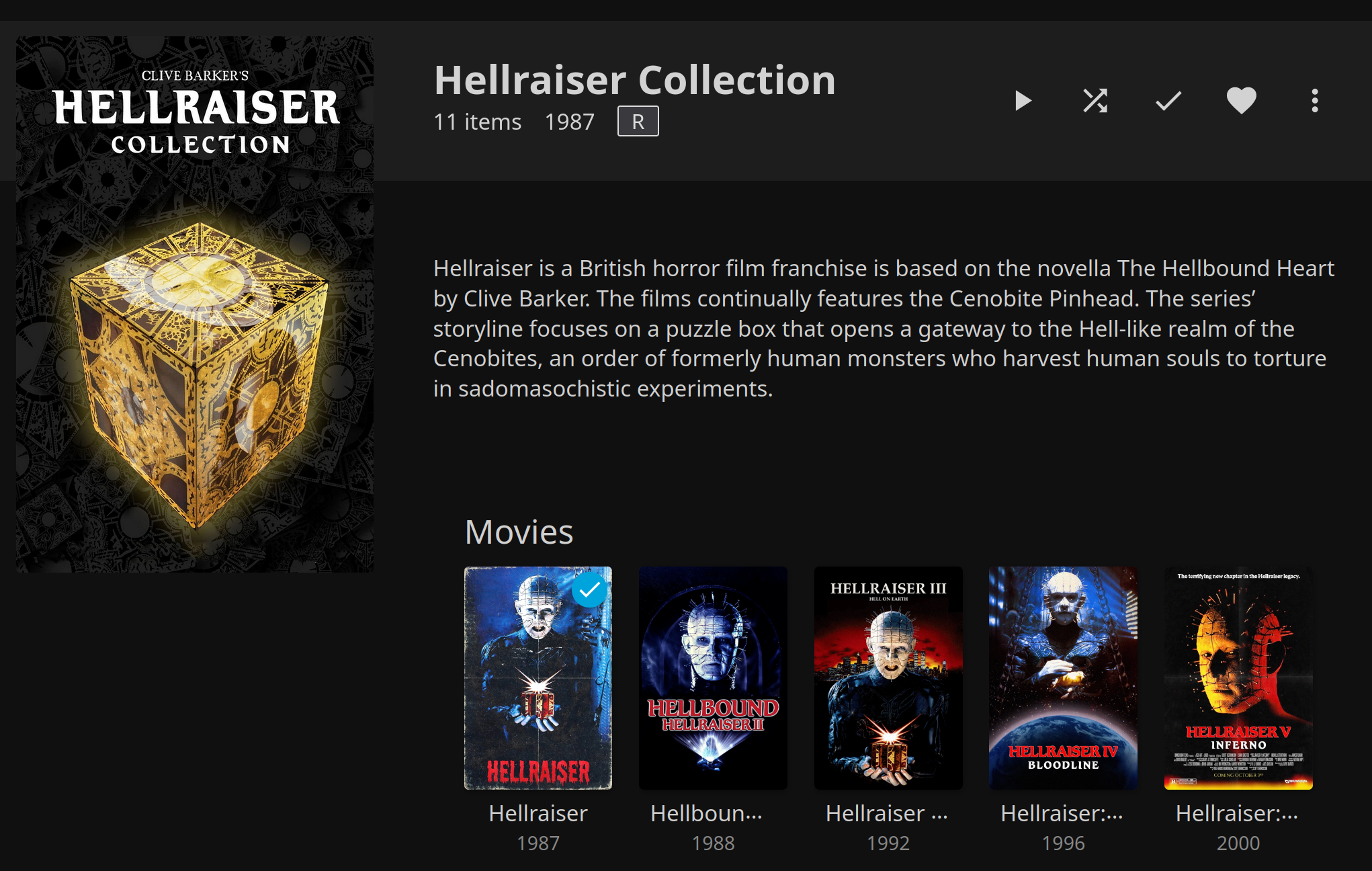
Task: Click the Movies section heading
Action: tap(519, 532)
